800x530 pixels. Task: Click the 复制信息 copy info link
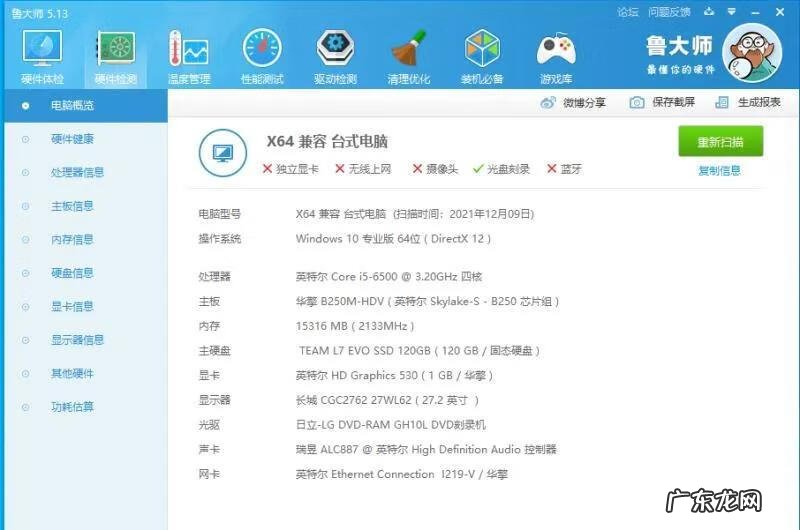pyautogui.click(x=719, y=170)
